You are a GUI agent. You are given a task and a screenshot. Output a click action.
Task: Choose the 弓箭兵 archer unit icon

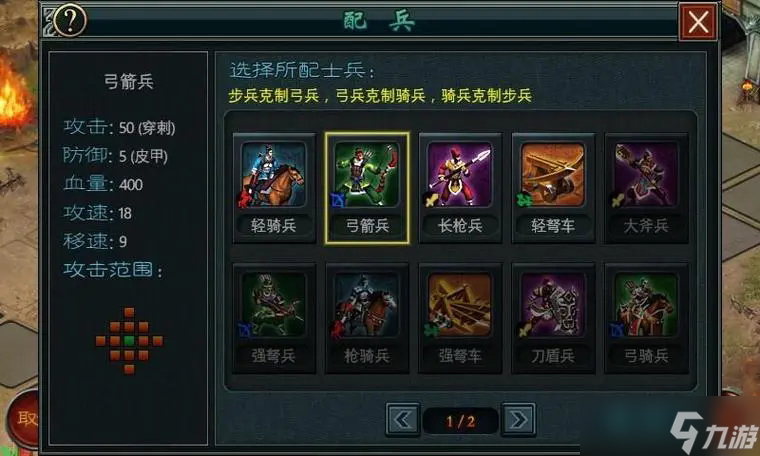click(367, 175)
